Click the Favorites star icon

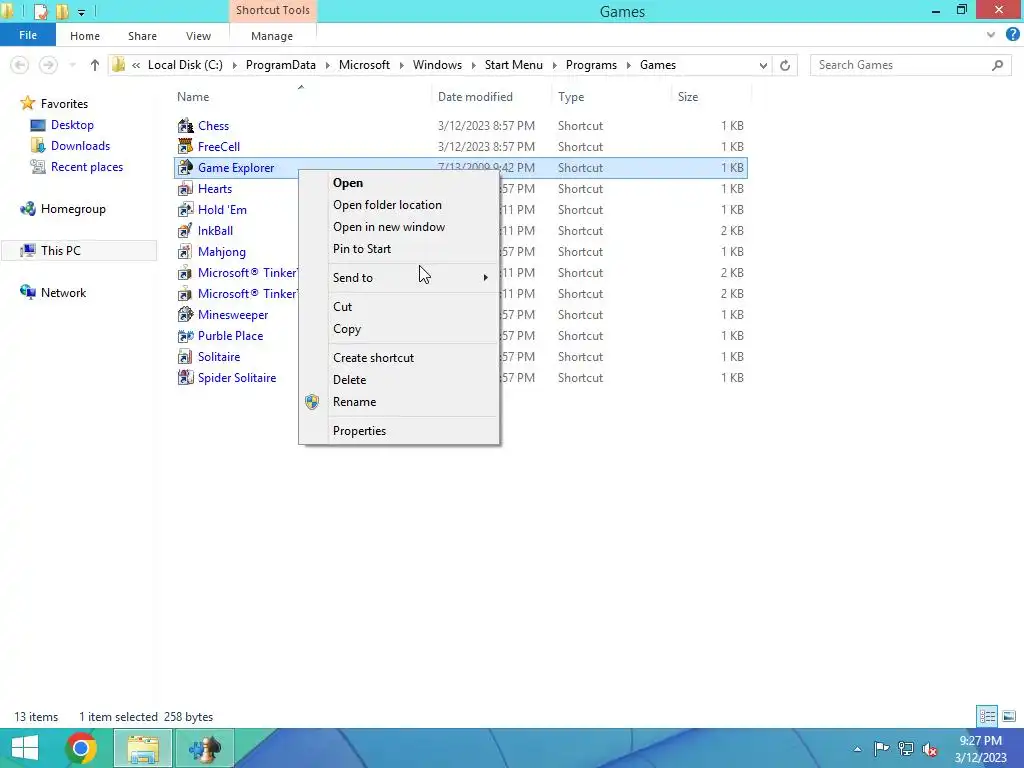(x=27, y=103)
